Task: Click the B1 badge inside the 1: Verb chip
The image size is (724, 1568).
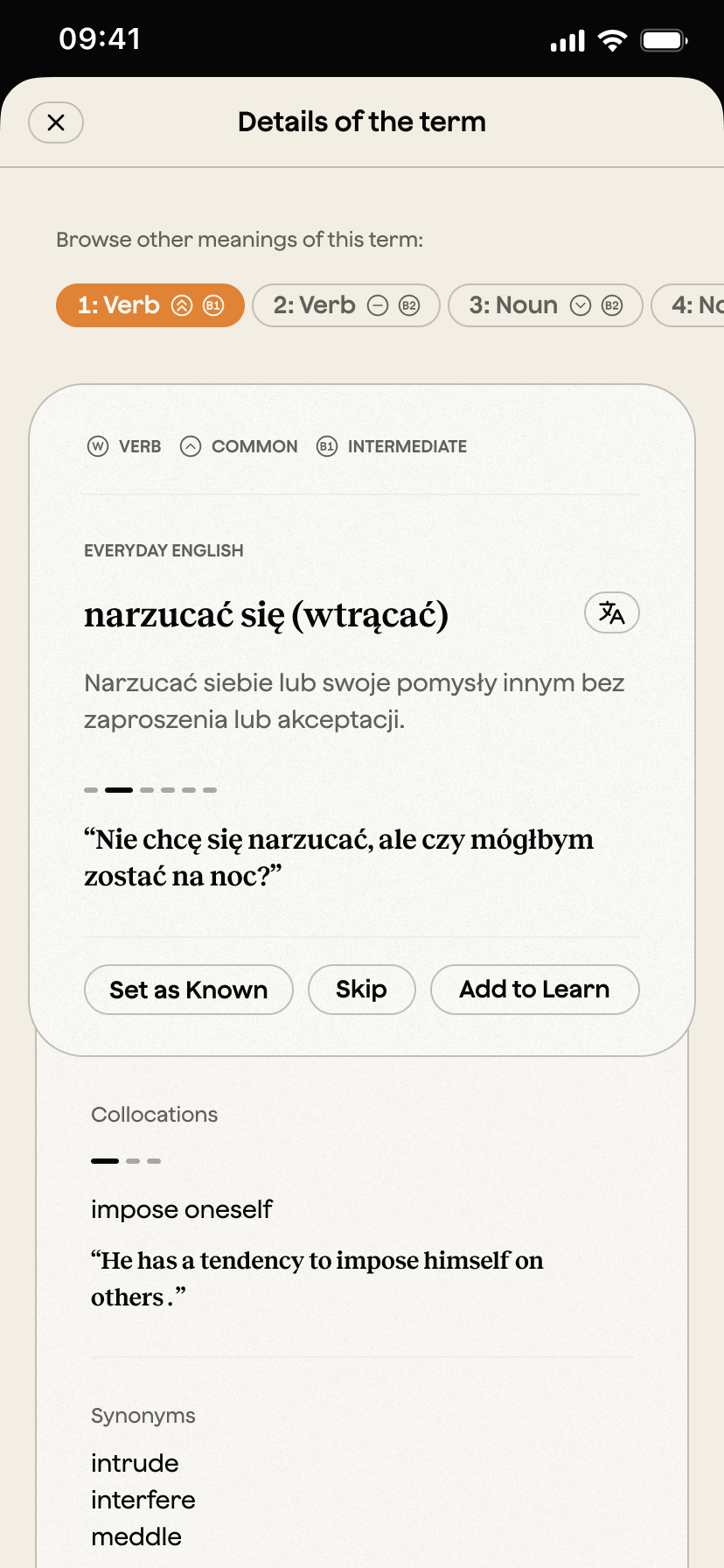Action: point(212,305)
